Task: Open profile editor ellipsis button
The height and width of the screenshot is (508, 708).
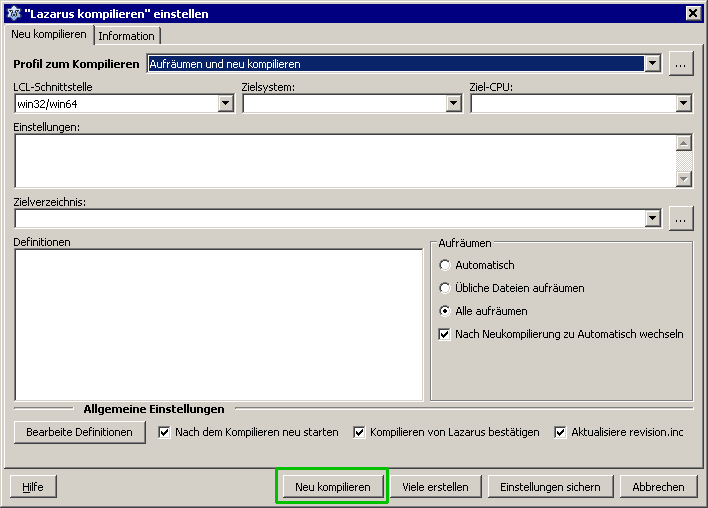Action: click(681, 63)
